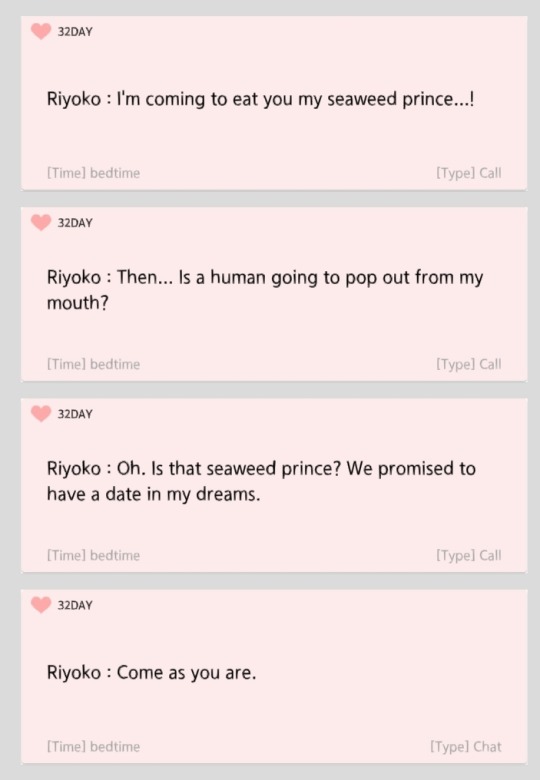Click "[Type] Call" on the first card

[x=469, y=173]
